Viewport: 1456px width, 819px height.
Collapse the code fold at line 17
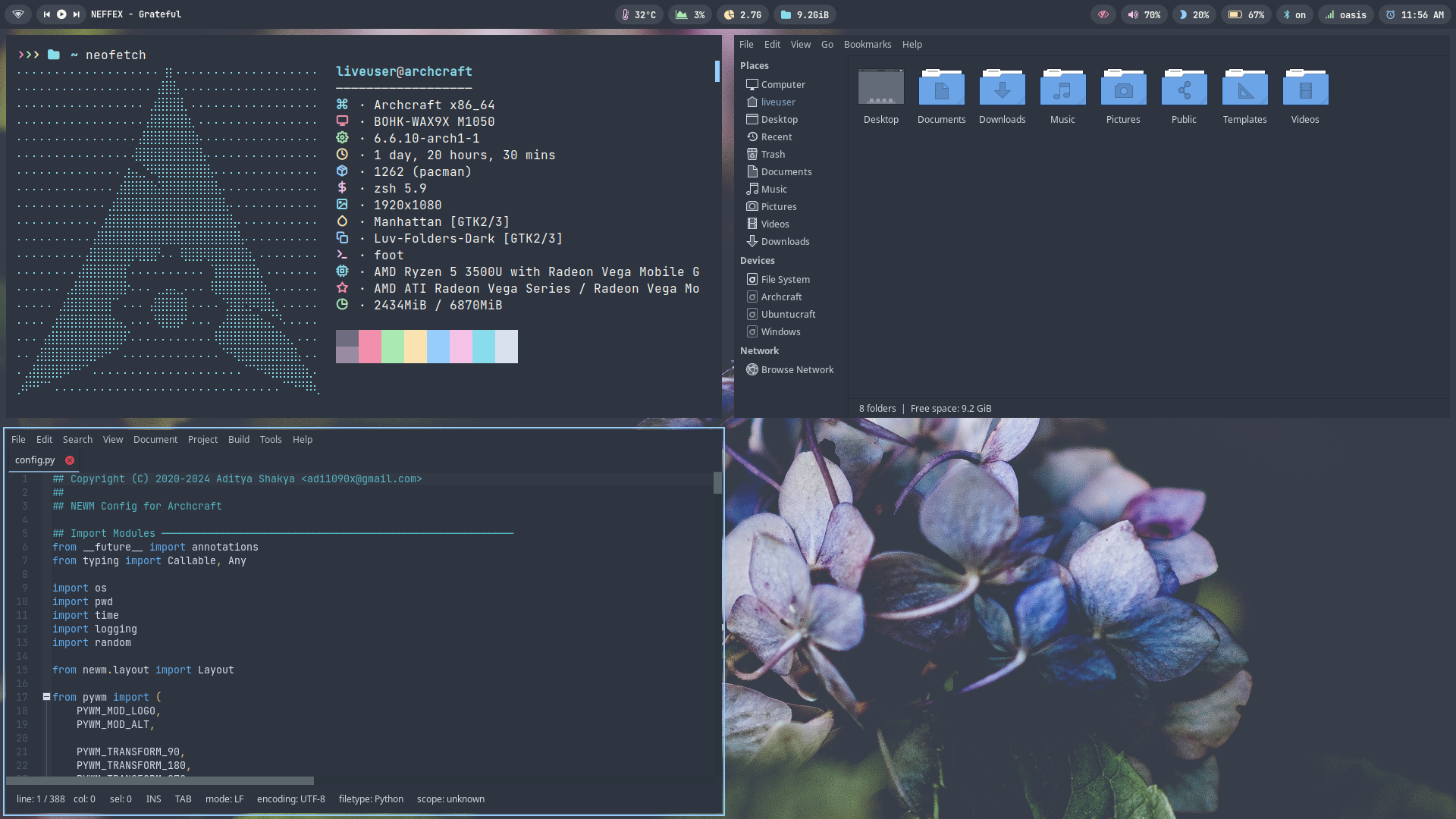click(46, 696)
